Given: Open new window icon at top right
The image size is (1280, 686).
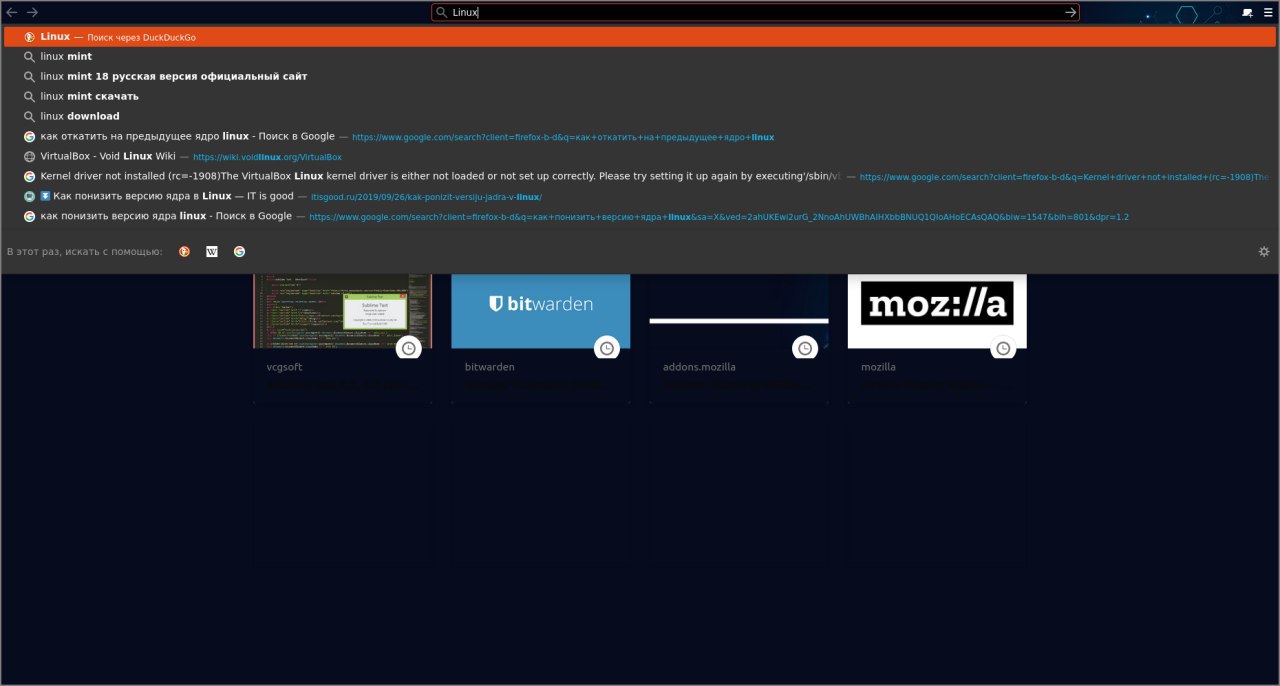Looking at the screenshot, I should click(x=1247, y=12).
